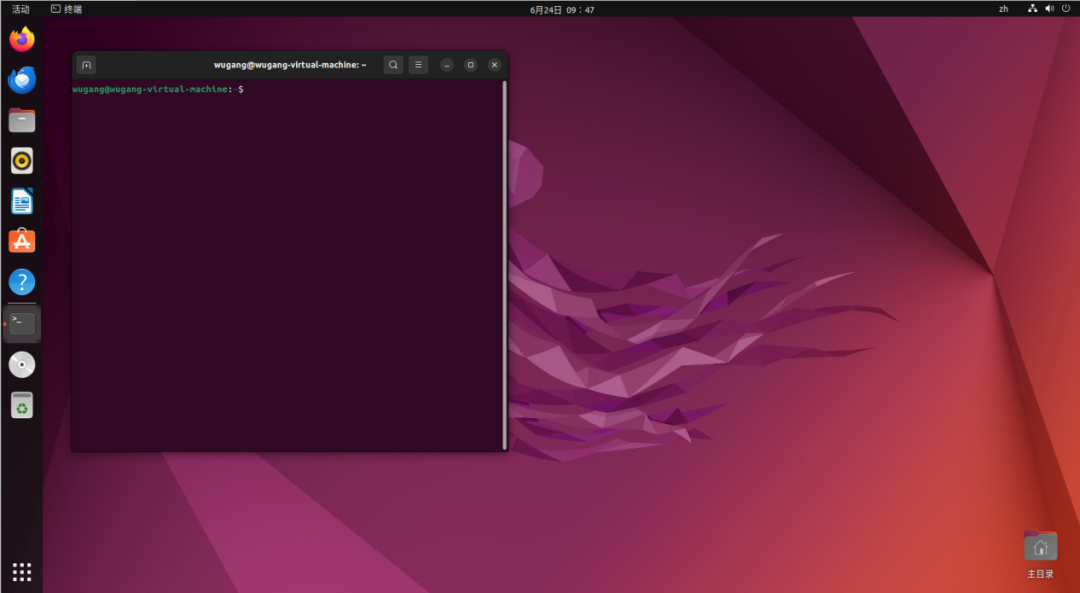Select the Terminal icon in the dock

(22, 324)
